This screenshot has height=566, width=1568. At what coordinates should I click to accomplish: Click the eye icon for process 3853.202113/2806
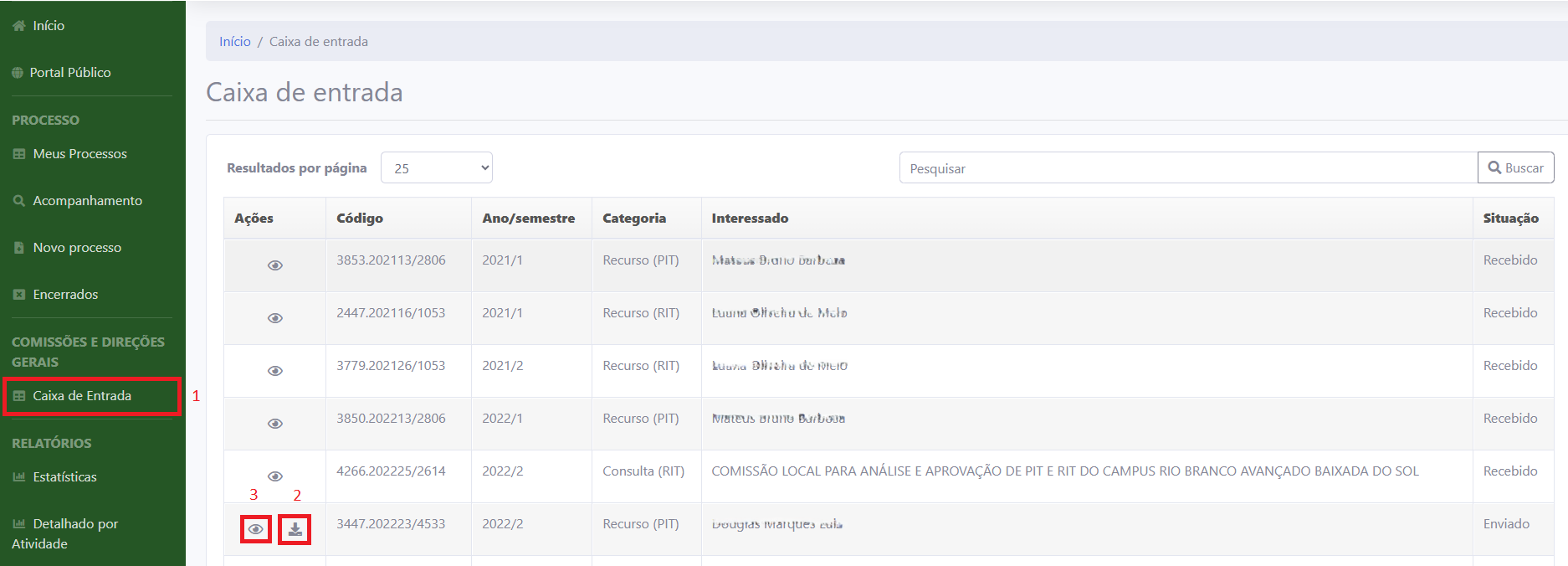click(x=274, y=265)
